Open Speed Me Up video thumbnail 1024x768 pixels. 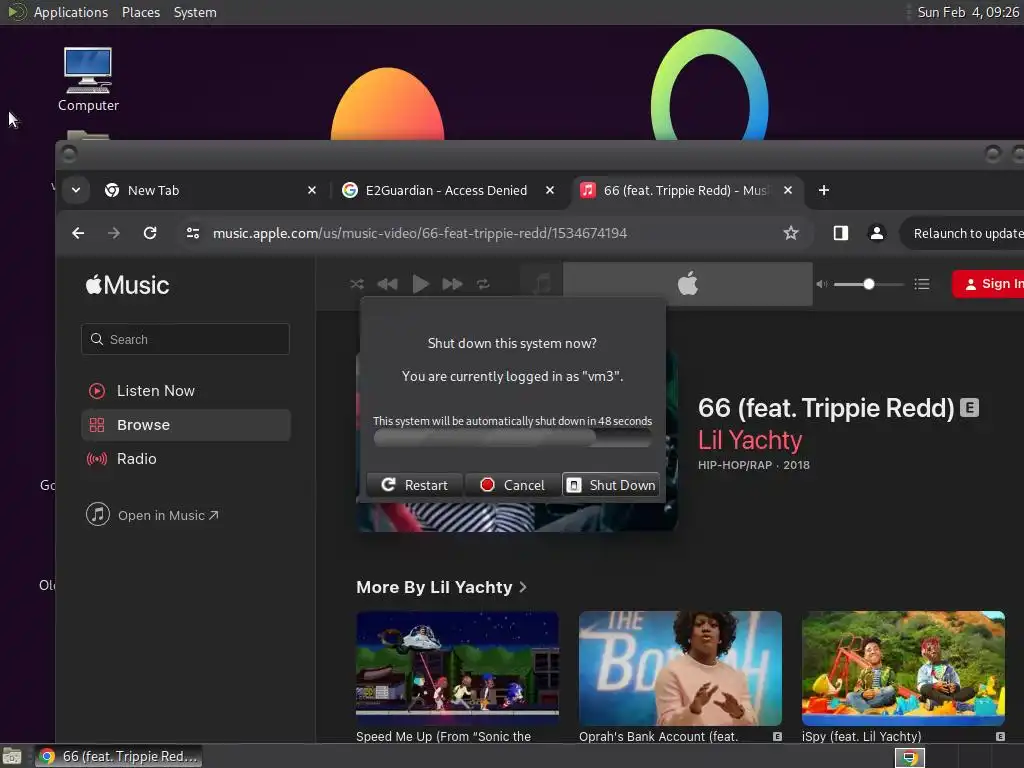(x=457, y=668)
